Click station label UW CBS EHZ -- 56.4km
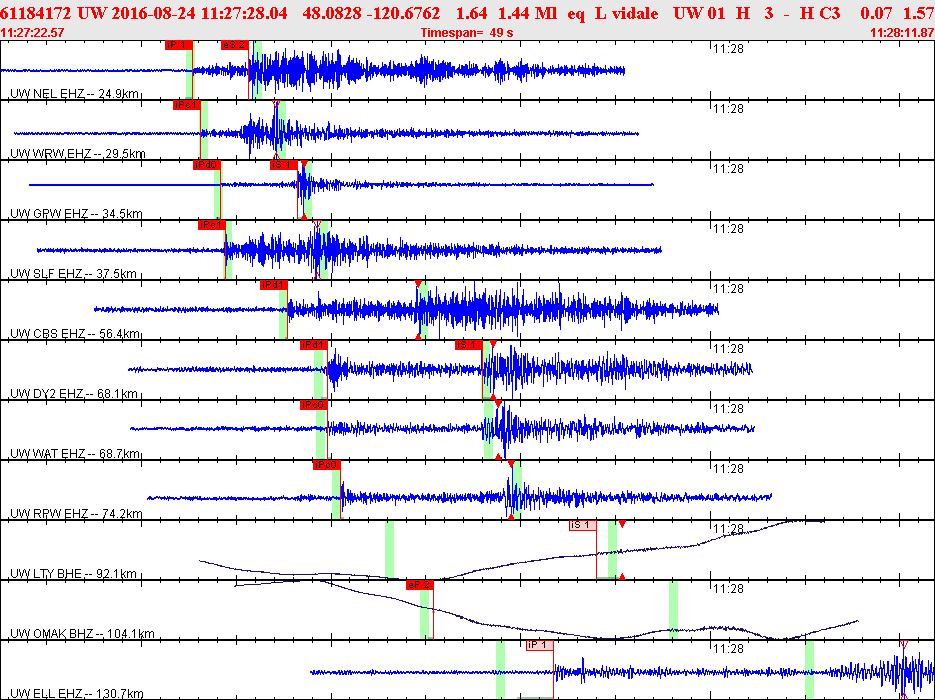The image size is (935, 700). pos(75,333)
